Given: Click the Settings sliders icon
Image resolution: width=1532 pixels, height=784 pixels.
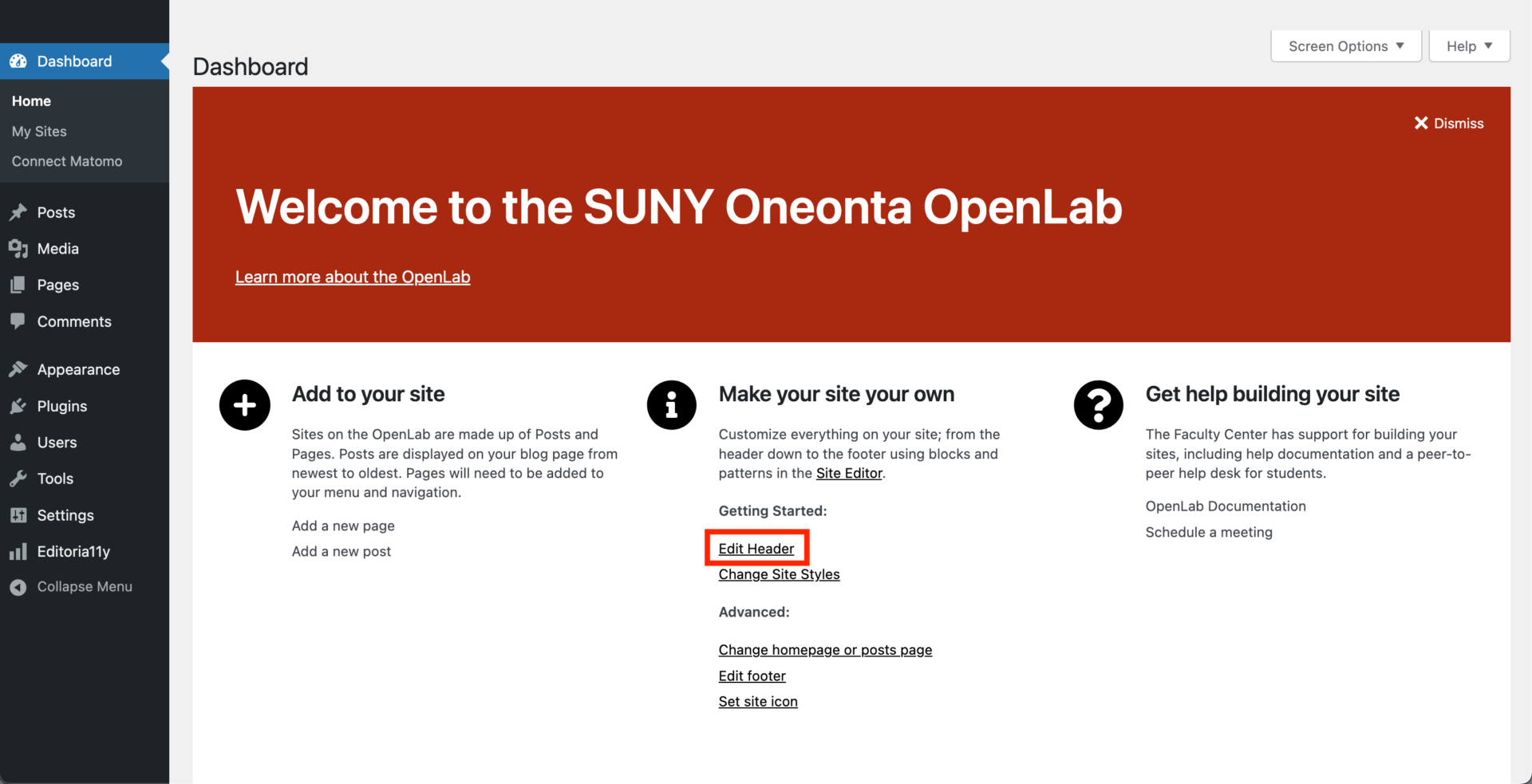Looking at the screenshot, I should click(18, 515).
